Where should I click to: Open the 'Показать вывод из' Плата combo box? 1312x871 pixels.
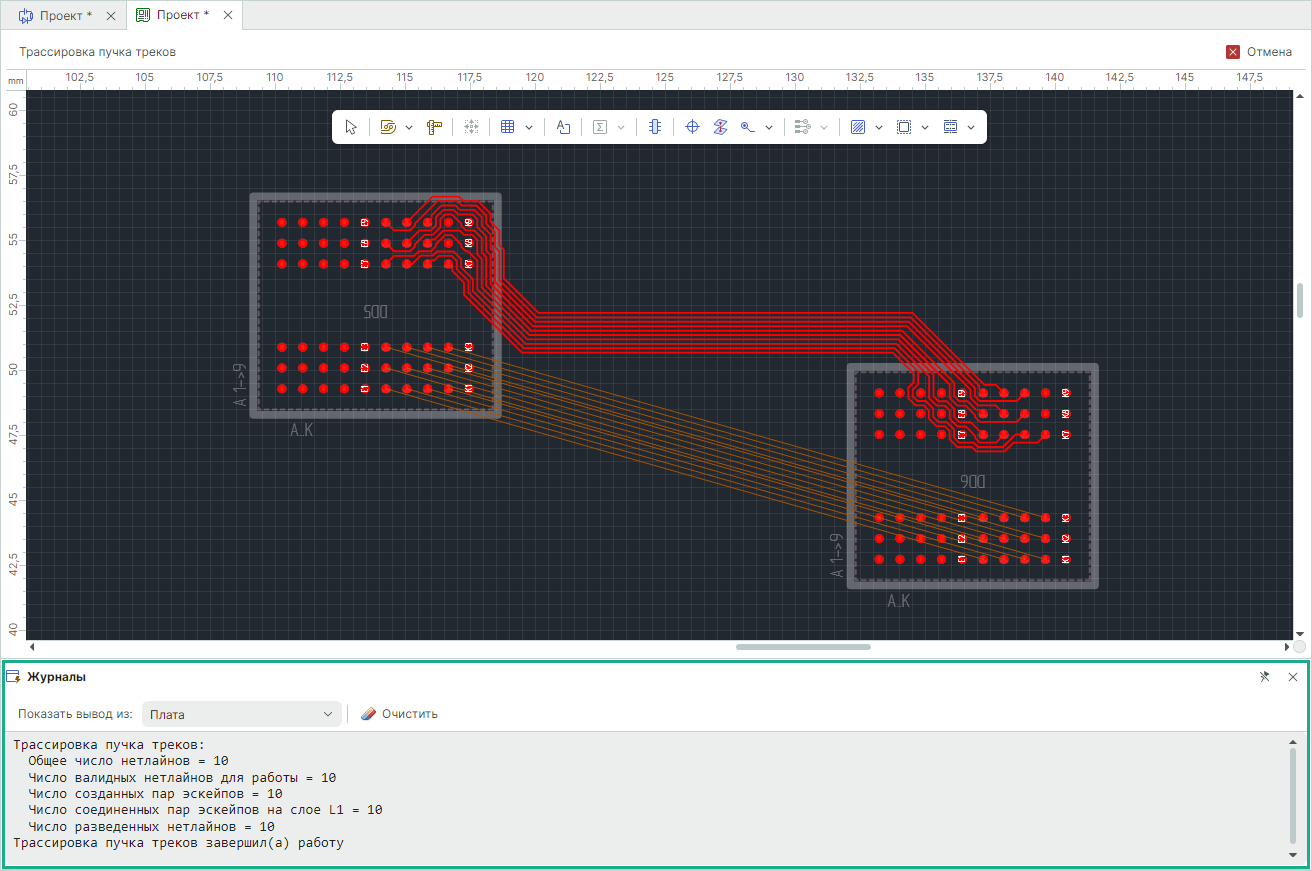click(242, 714)
